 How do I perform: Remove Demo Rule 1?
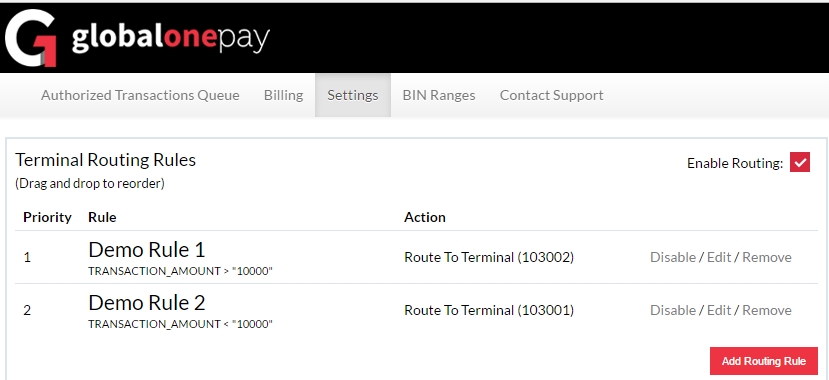[767, 257]
